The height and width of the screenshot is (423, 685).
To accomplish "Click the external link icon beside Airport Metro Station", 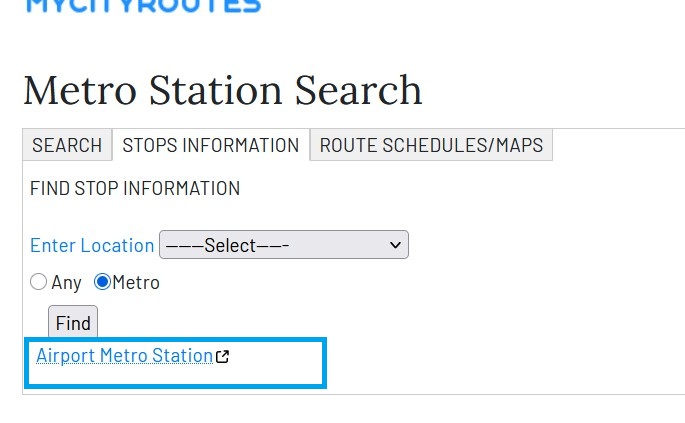I will click(223, 356).
